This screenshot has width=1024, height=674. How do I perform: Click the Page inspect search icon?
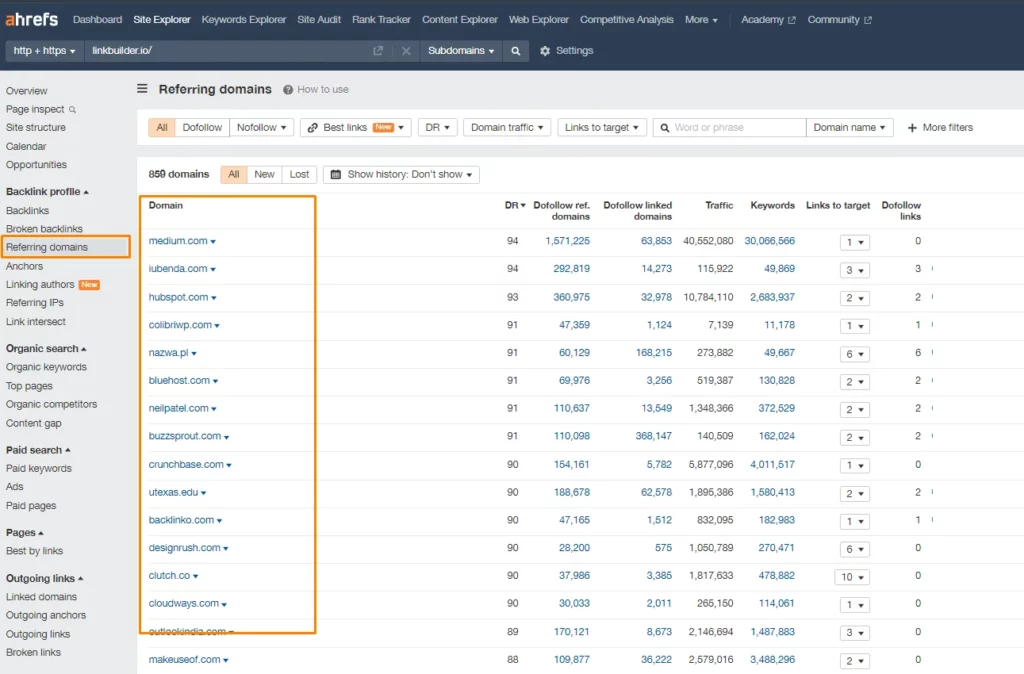tap(72, 110)
